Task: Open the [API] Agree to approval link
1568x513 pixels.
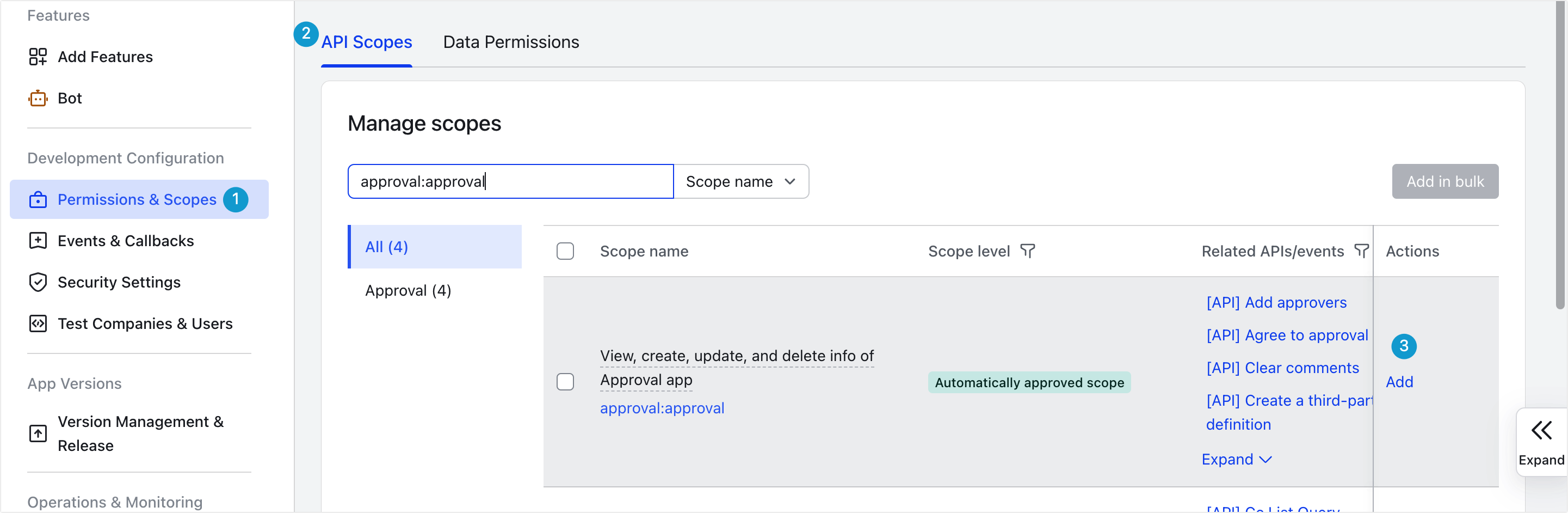Action: pos(1287,335)
